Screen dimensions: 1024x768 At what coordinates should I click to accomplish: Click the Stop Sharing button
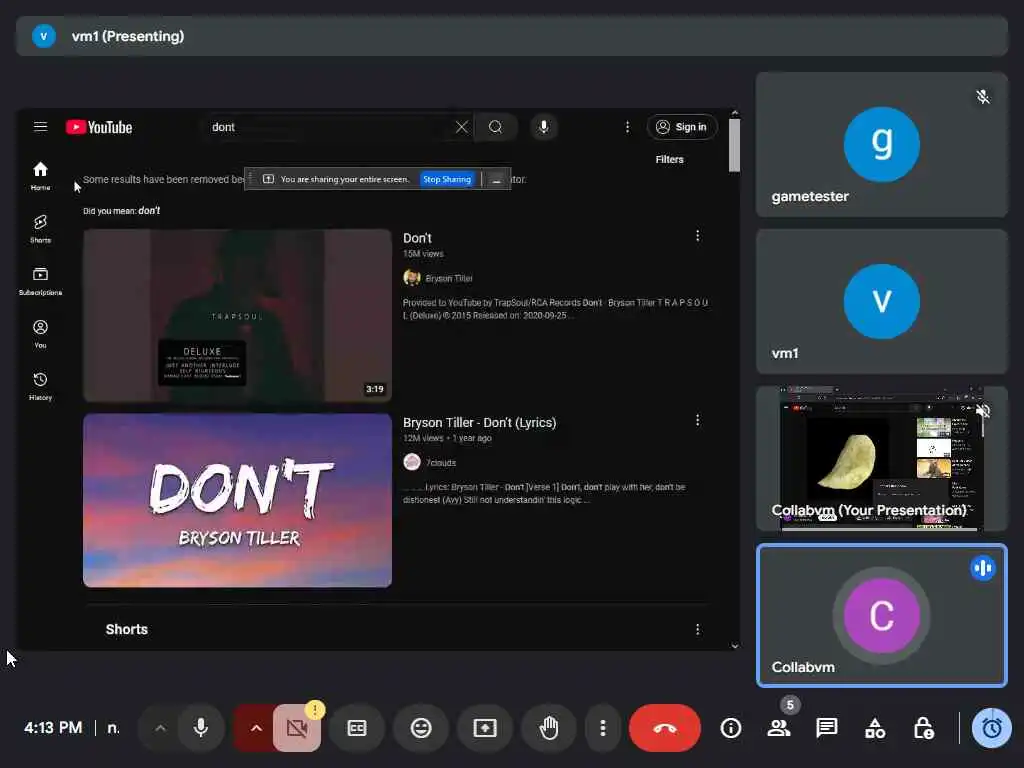coord(447,179)
